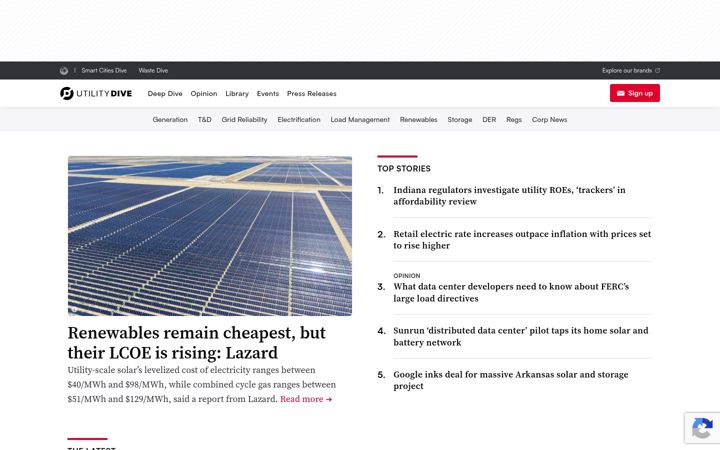Open FERC large load directives opinion story
This screenshot has height=450, width=720.
(511, 292)
